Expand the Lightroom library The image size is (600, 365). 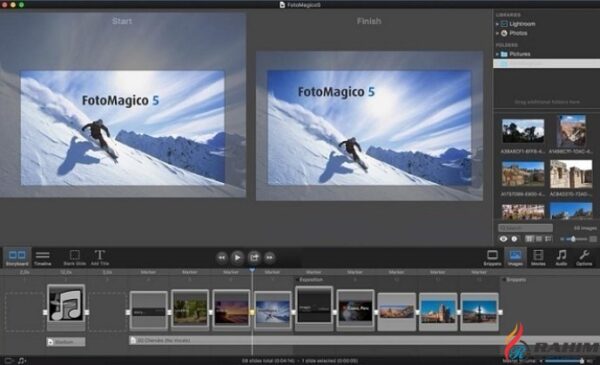(497, 24)
